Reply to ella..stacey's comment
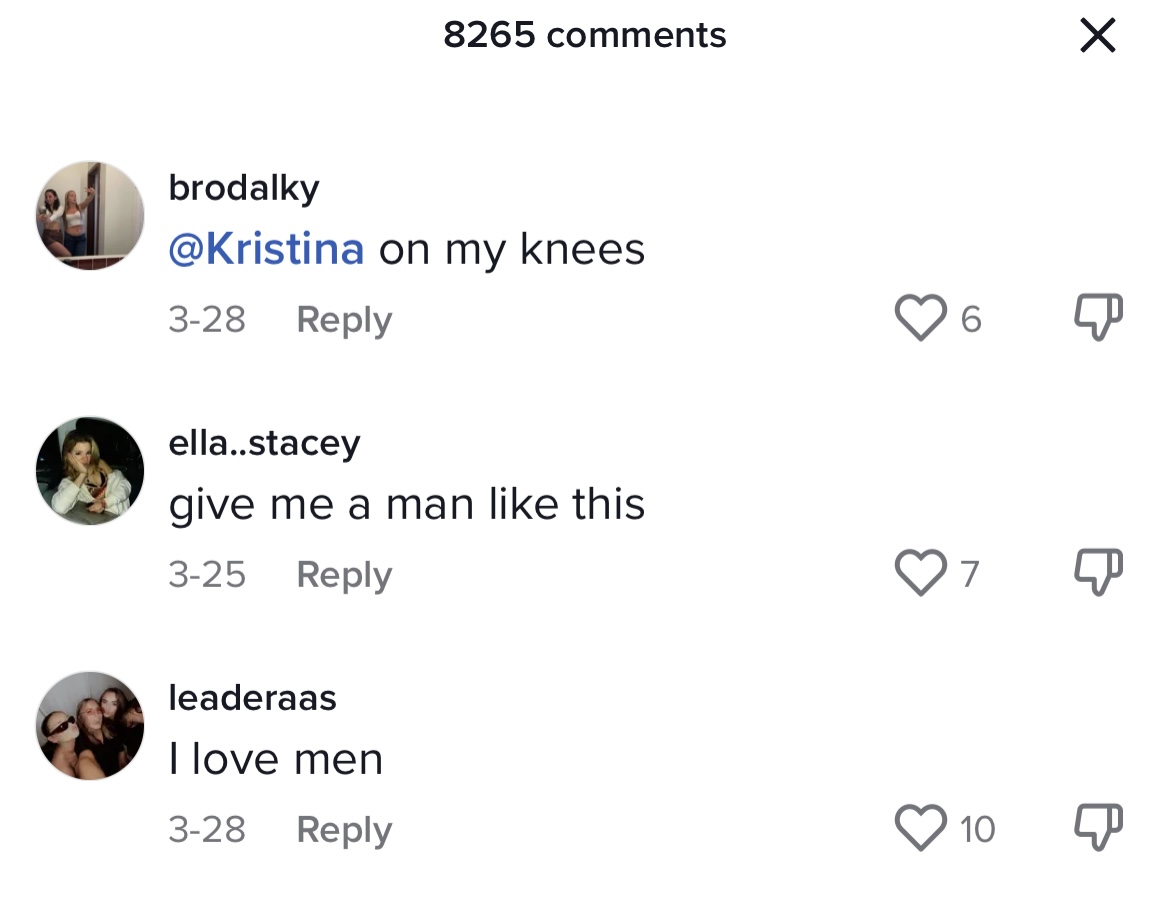 click(x=344, y=575)
